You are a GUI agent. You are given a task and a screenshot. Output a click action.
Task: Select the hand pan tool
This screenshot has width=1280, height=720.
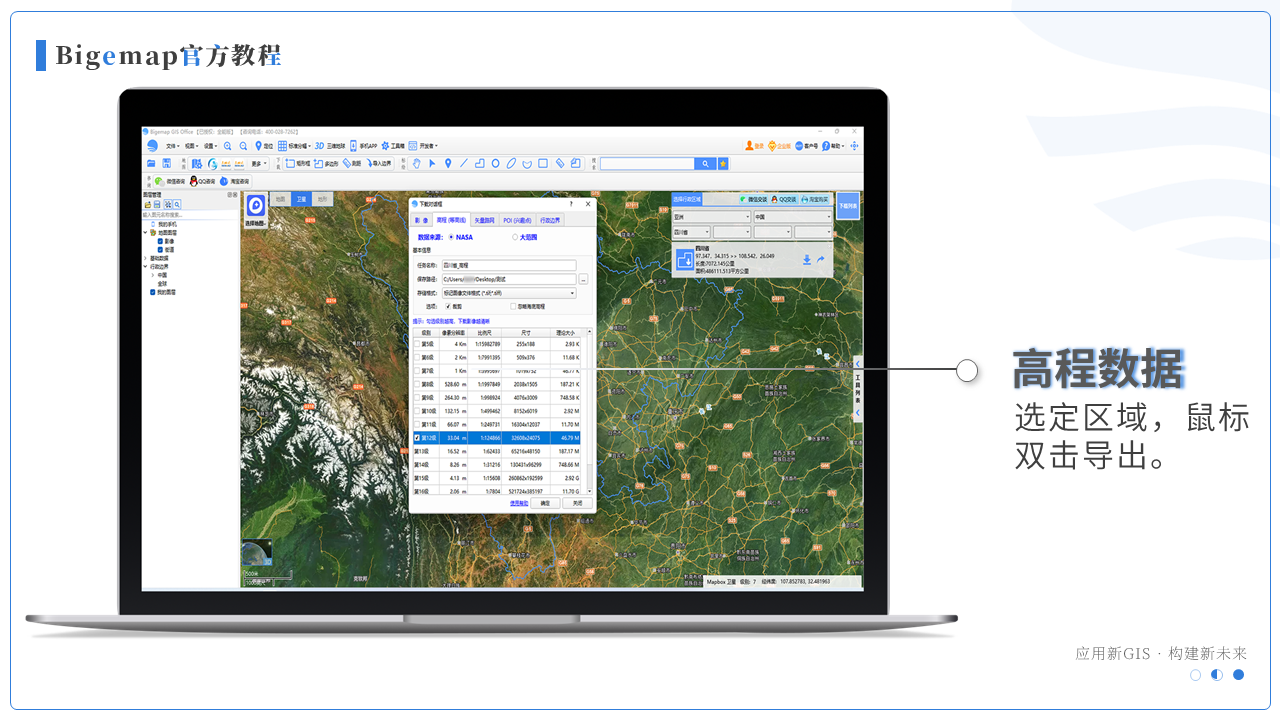tap(416, 163)
